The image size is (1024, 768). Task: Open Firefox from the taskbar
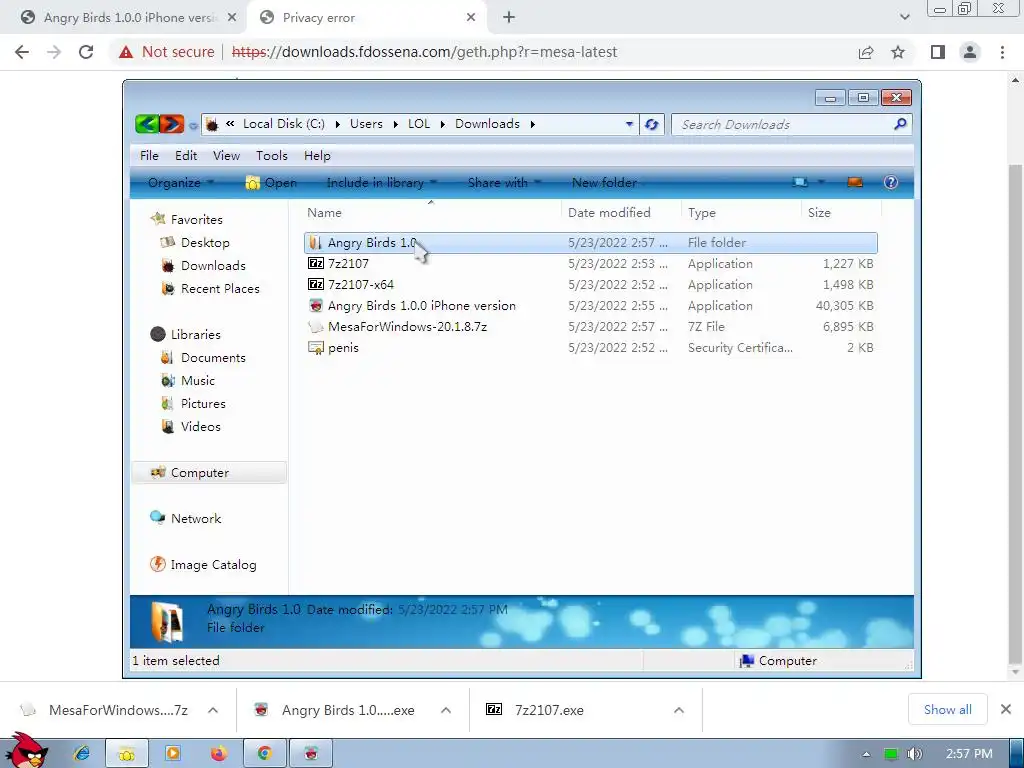(219, 754)
